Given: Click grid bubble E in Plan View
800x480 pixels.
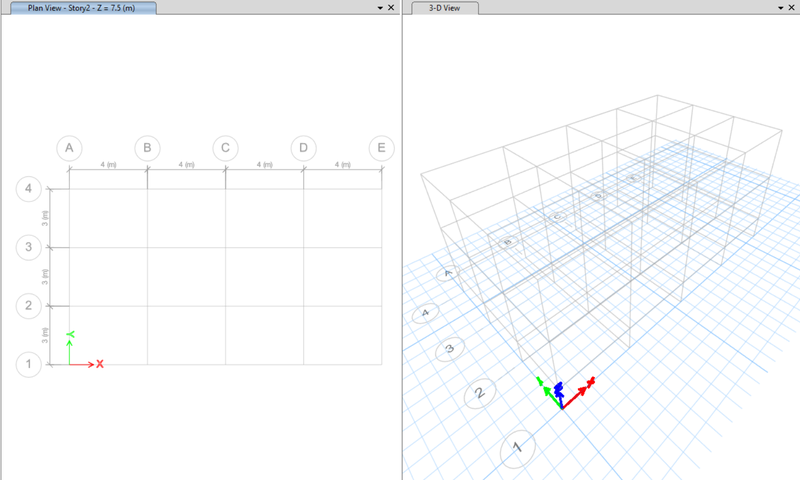Looking at the screenshot, I should coord(382,148).
